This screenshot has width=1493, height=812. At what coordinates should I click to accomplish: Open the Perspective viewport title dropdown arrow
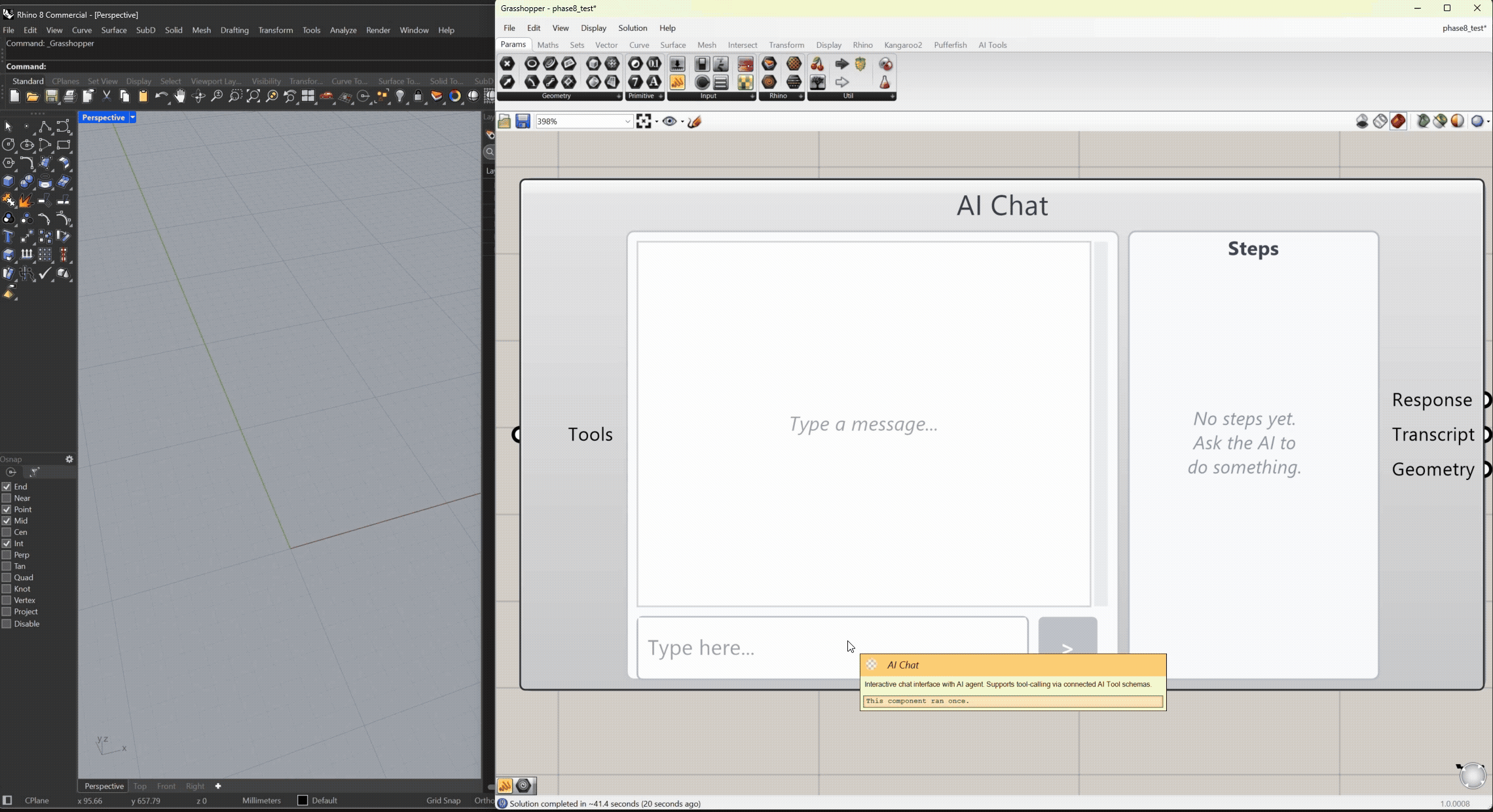click(132, 117)
